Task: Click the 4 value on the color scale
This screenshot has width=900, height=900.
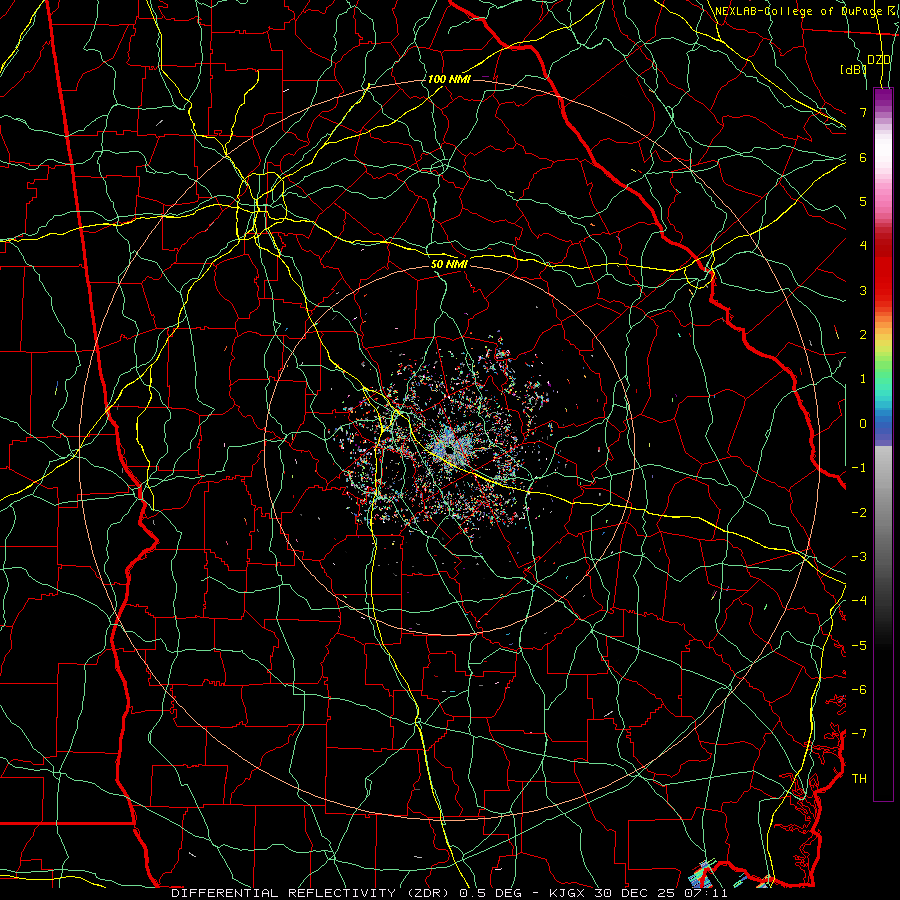Action: click(x=863, y=246)
